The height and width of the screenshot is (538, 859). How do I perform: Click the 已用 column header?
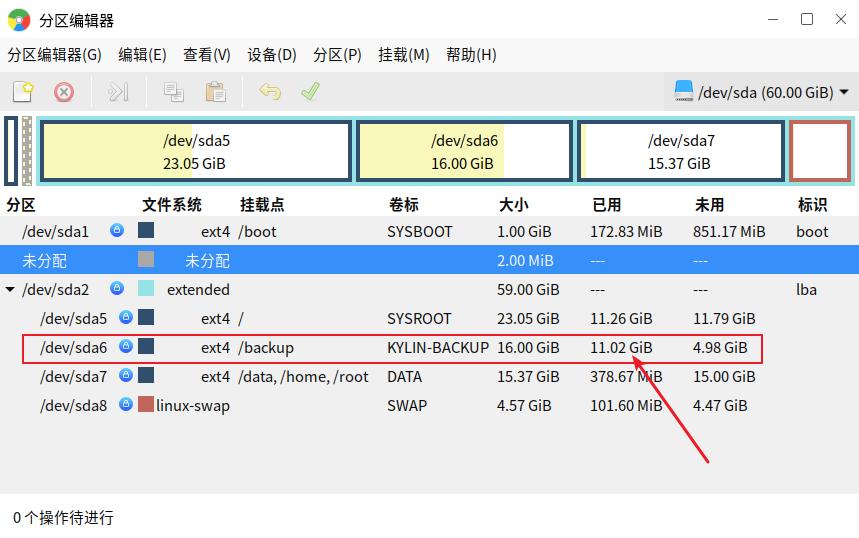click(x=606, y=205)
